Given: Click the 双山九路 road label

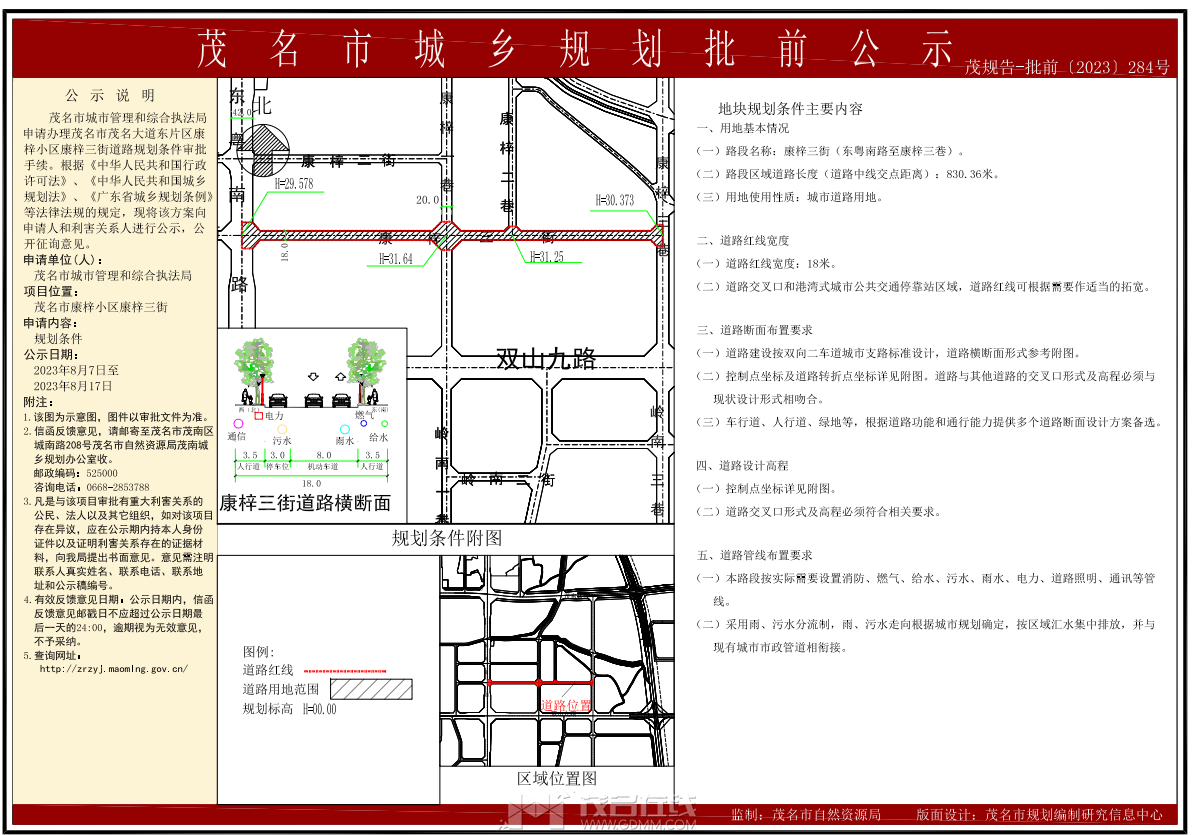Looking at the screenshot, I should click(546, 360).
